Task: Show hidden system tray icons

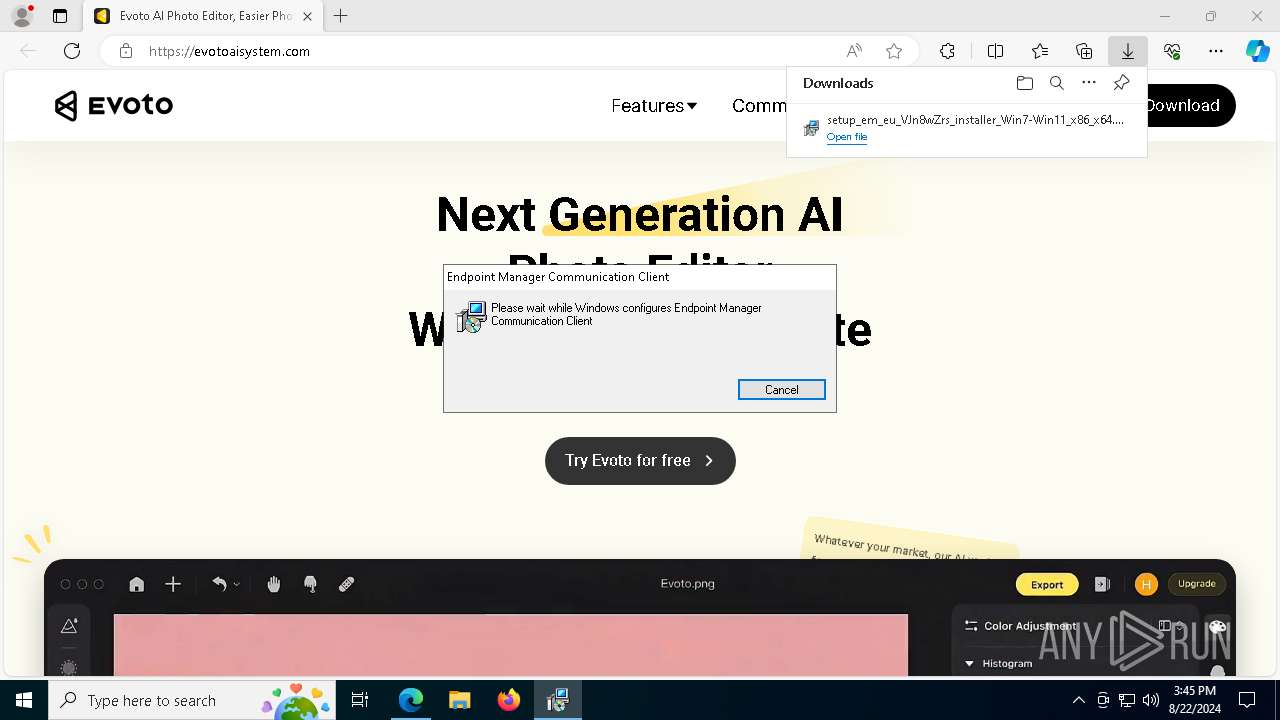Action: pyautogui.click(x=1078, y=701)
